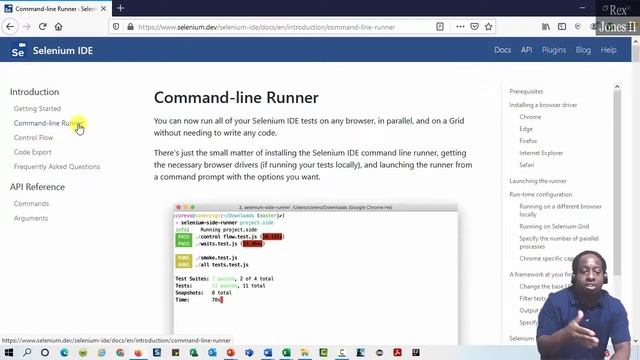Click the Command-line Runner page heading

pos(236,98)
